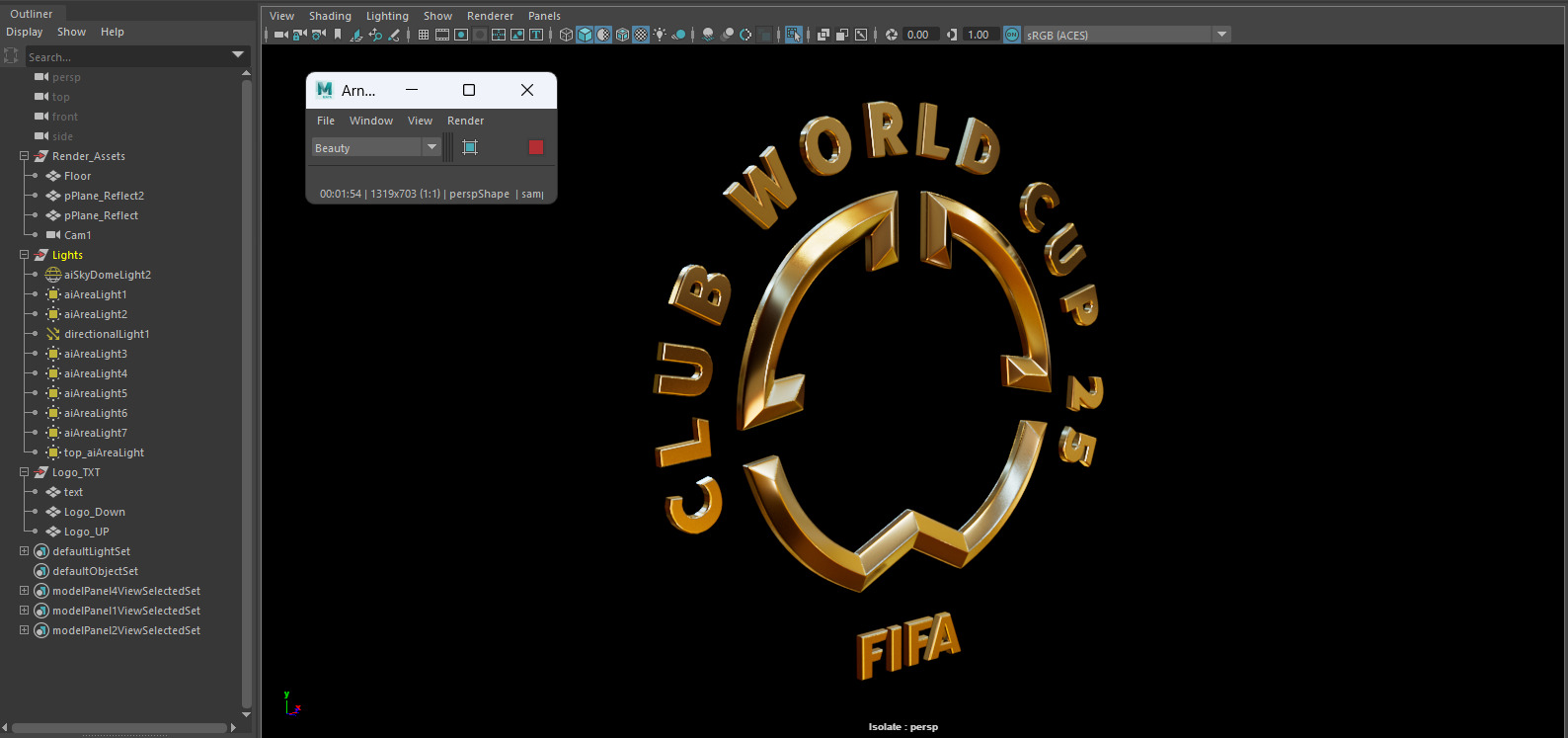This screenshot has height=738, width=1568.
Task: Toggle the Resolution Gate icon
Action: 461,35
